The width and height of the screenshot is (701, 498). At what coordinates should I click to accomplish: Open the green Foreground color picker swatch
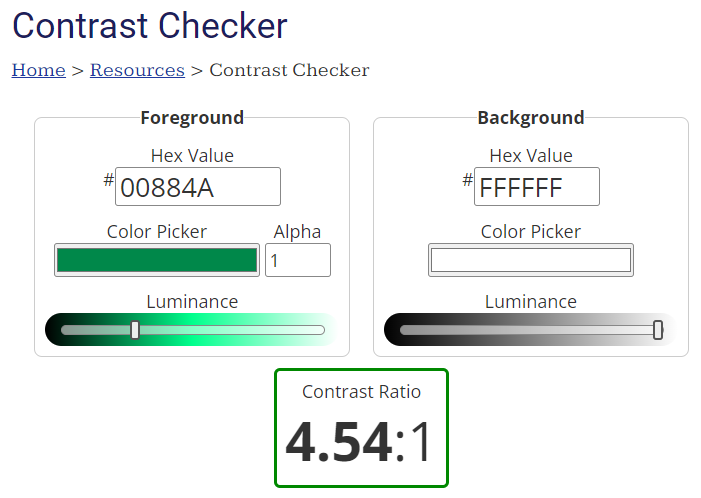click(157, 260)
